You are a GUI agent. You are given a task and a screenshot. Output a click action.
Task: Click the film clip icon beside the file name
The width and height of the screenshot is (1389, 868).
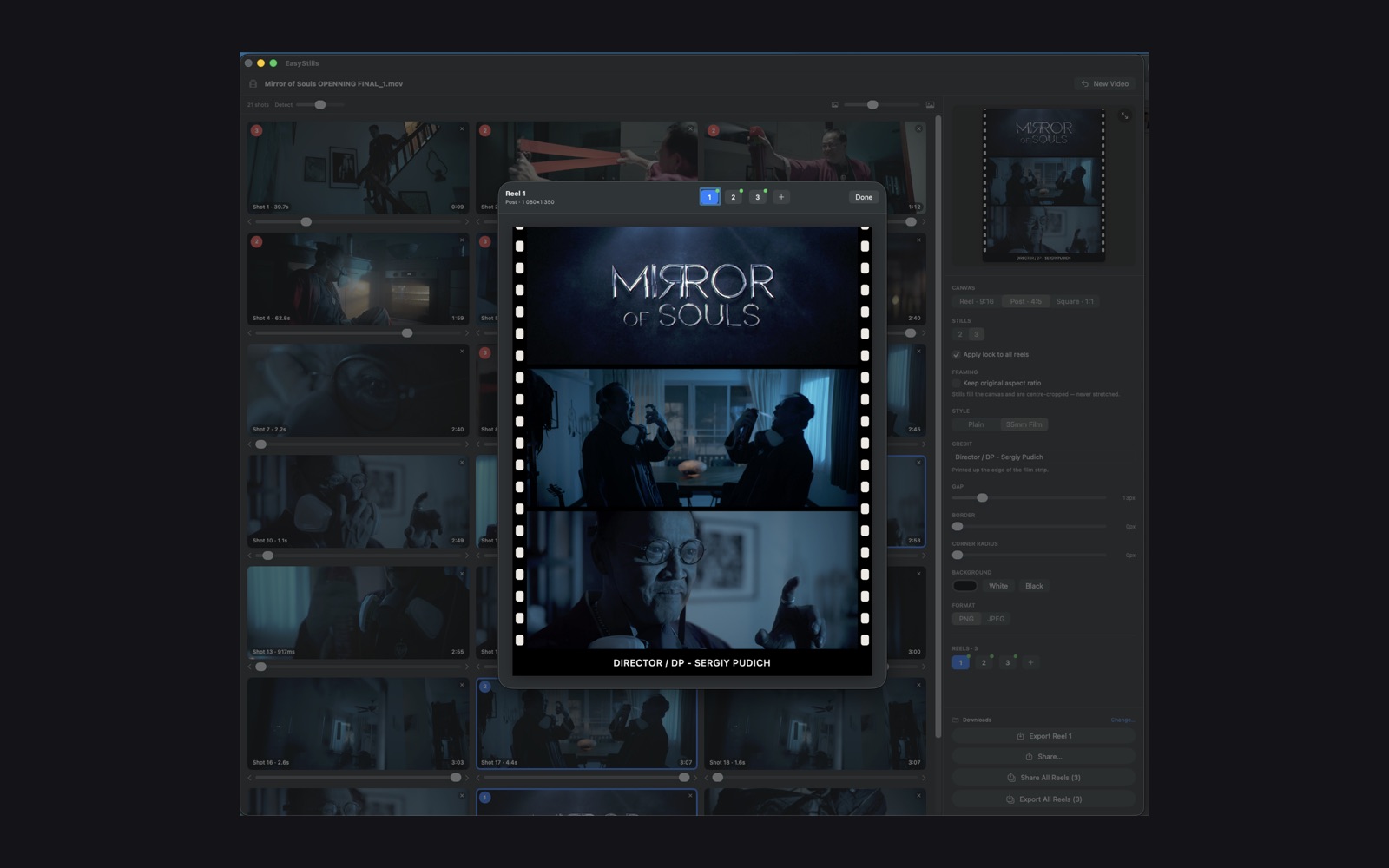pos(253,84)
